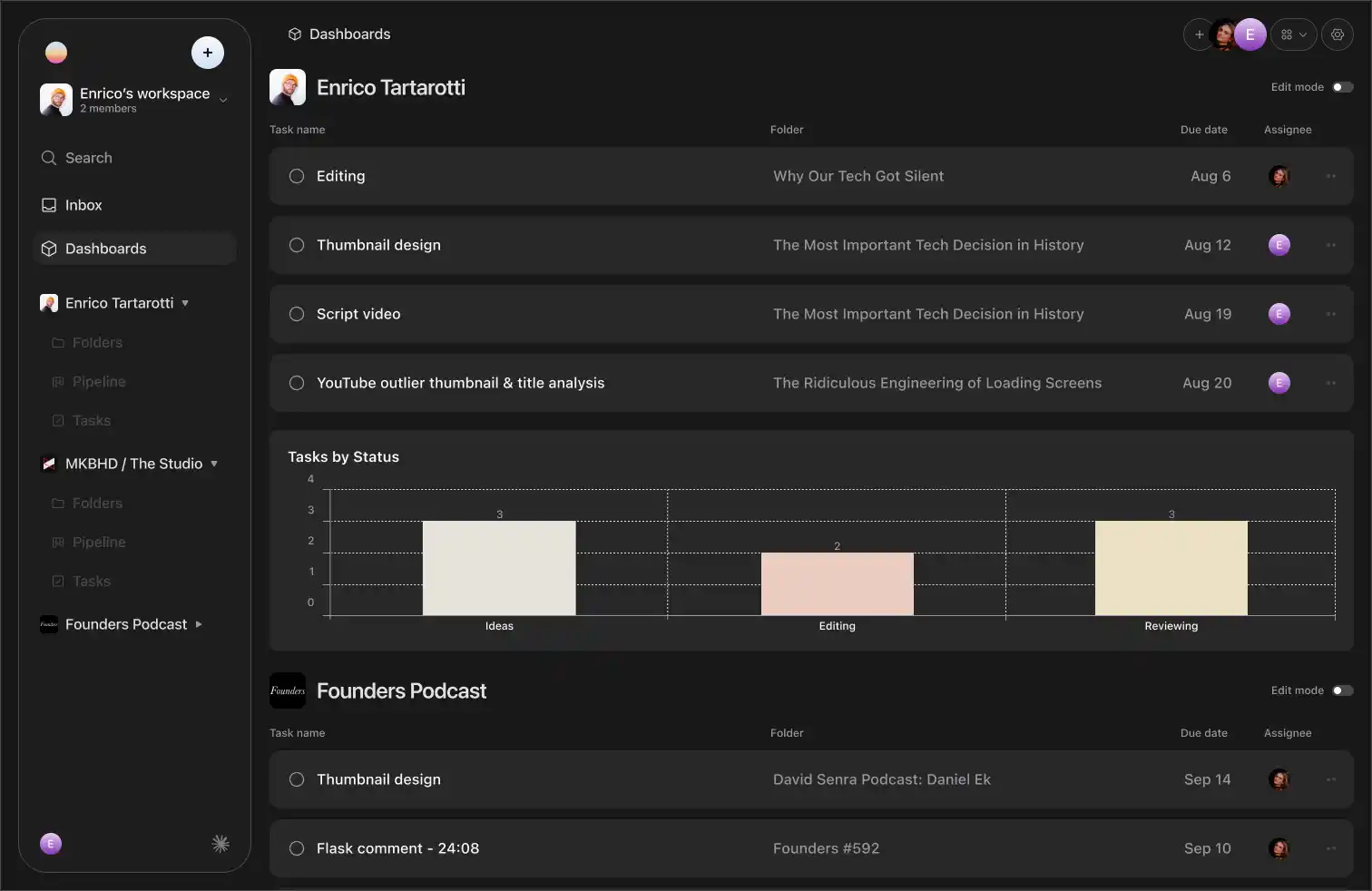Select Dashboards in the sidebar menu
This screenshot has height=891, width=1372.
click(105, 249)
